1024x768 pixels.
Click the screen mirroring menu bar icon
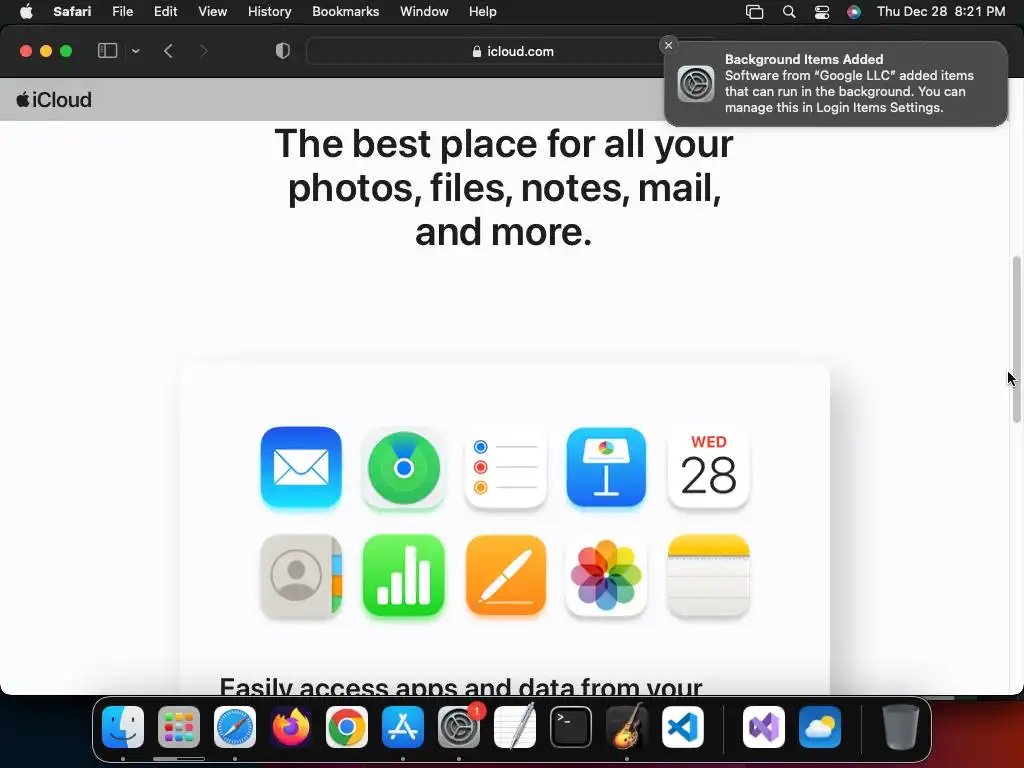click(754, 12)
